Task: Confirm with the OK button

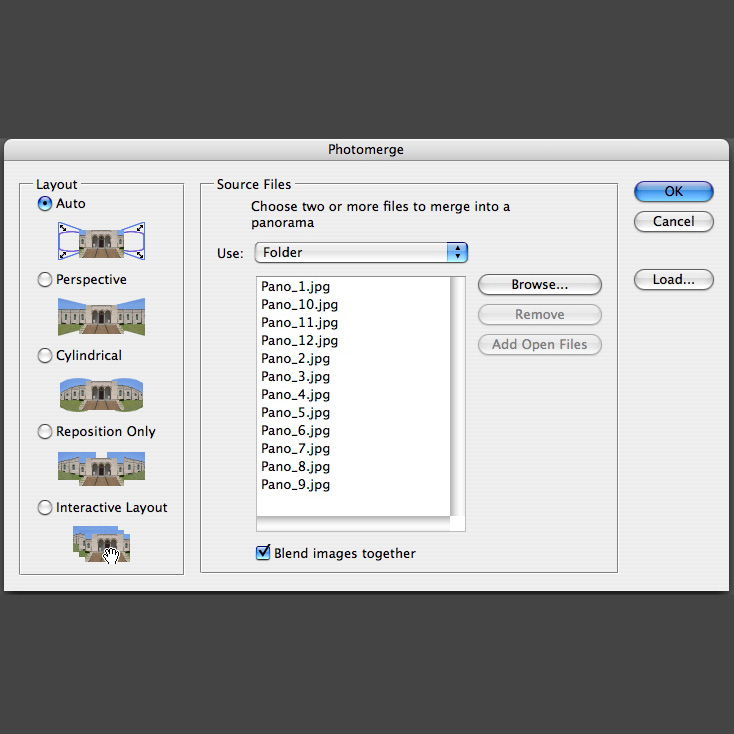Action: pos(674,191)
